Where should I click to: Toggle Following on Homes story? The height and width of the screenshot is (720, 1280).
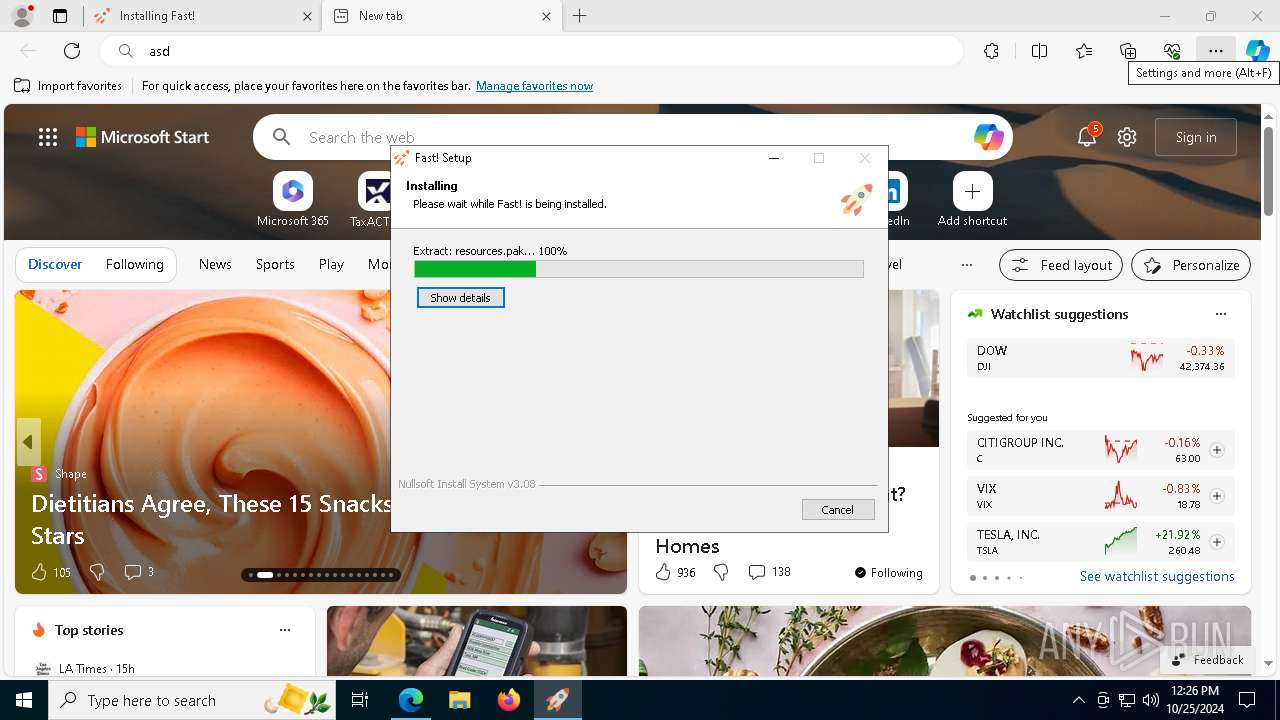pyautogui.click(x=889, y=573)
